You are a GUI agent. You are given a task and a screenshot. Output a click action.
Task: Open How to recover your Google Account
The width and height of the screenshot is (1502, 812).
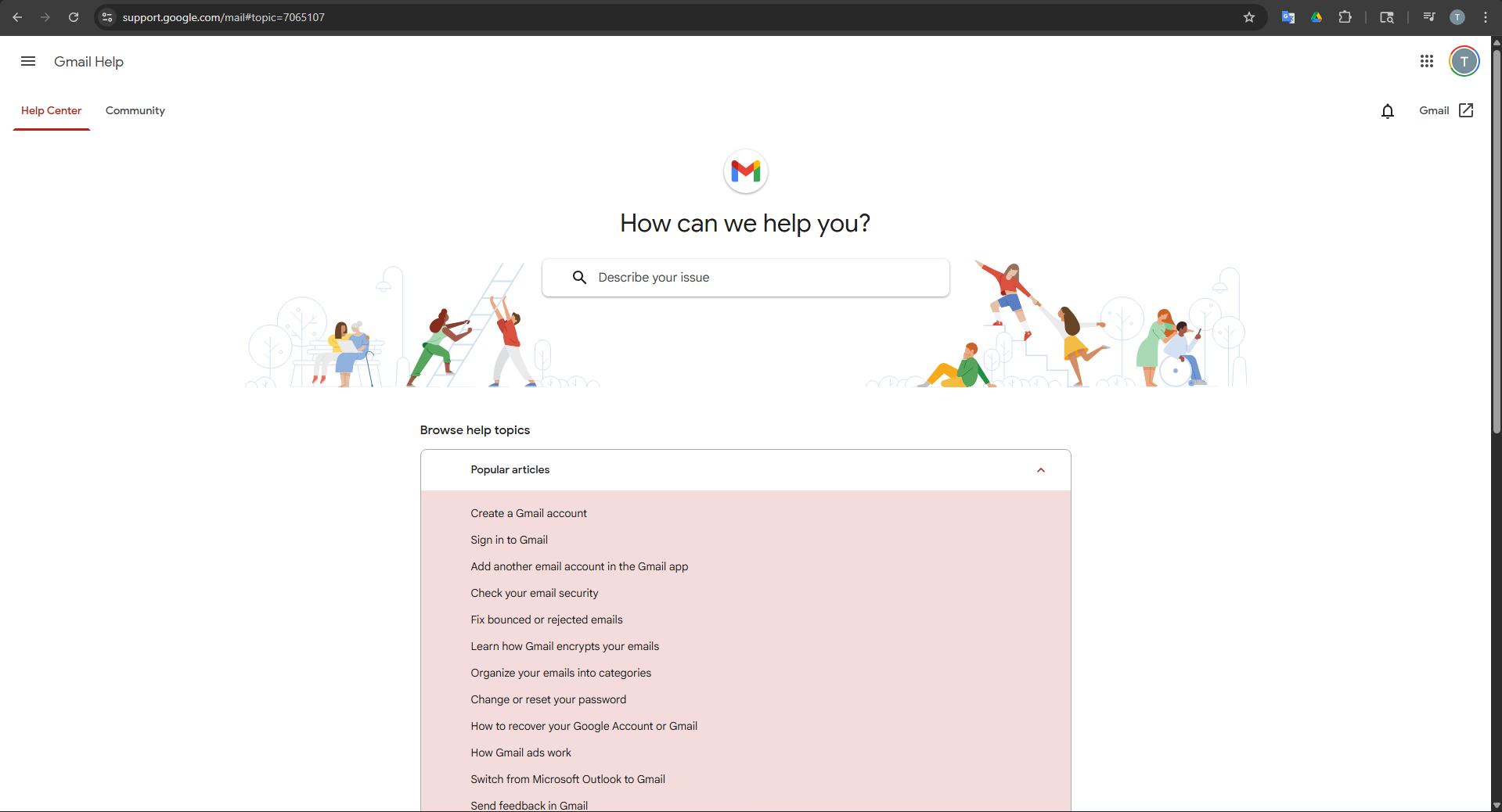click(584, 726)
